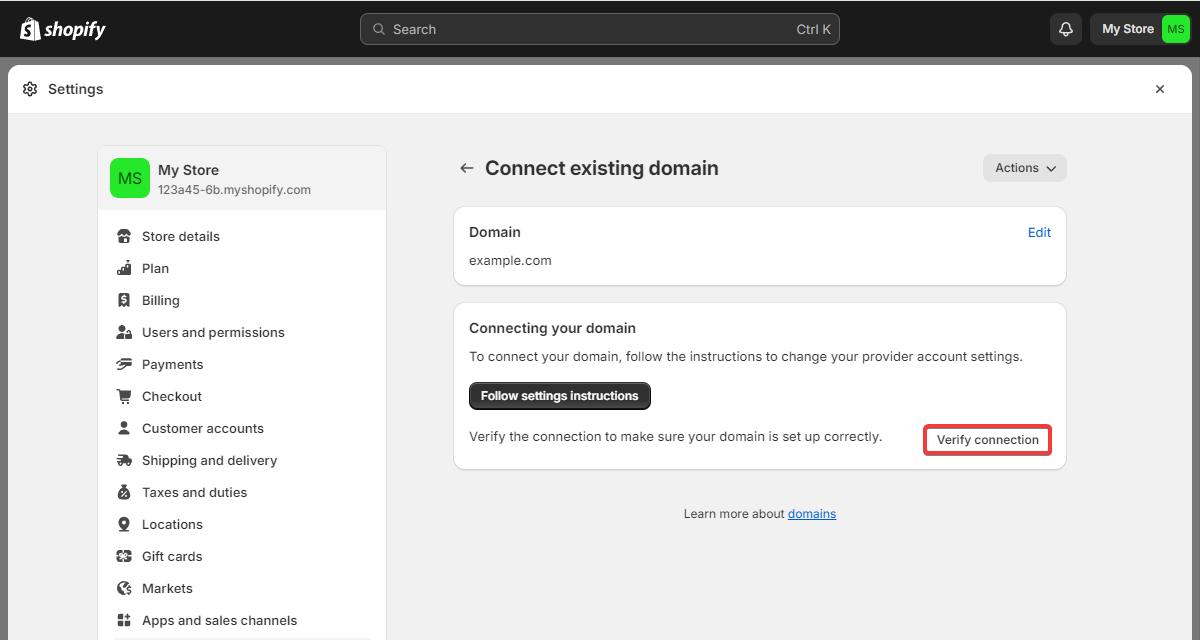Click the Locations pin icon
The width and height of the screenshot is (1200, 640).
click(x=124, y=524)
